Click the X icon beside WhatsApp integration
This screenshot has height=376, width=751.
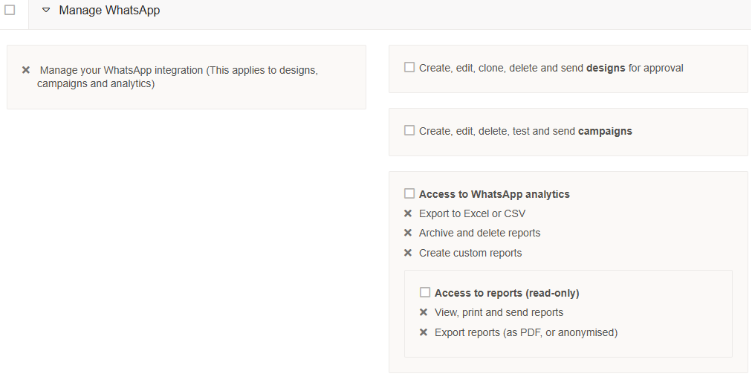pyautogui.click(x=26, y=70)
